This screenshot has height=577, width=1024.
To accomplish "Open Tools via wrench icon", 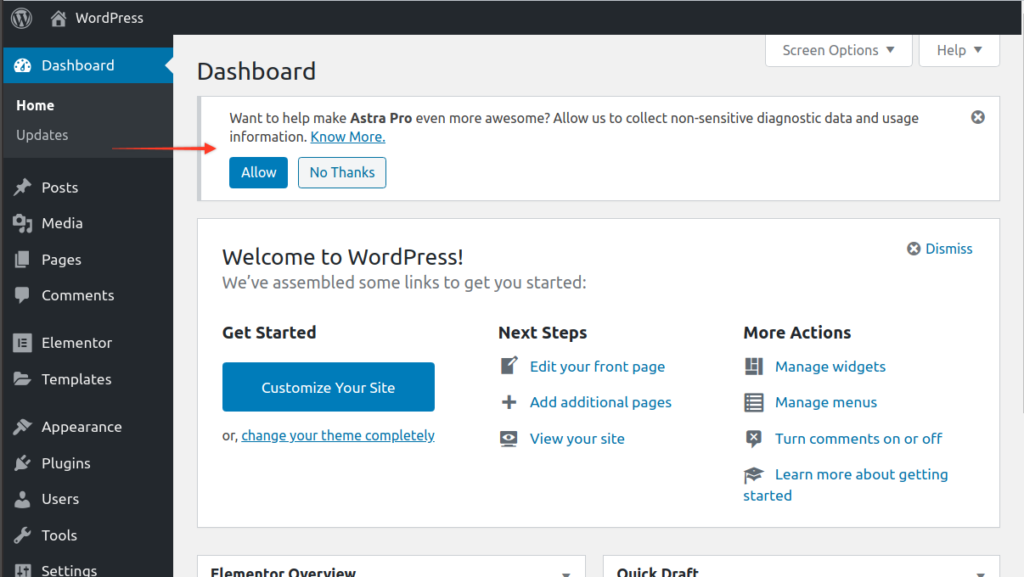I will [x=22, y=535].
